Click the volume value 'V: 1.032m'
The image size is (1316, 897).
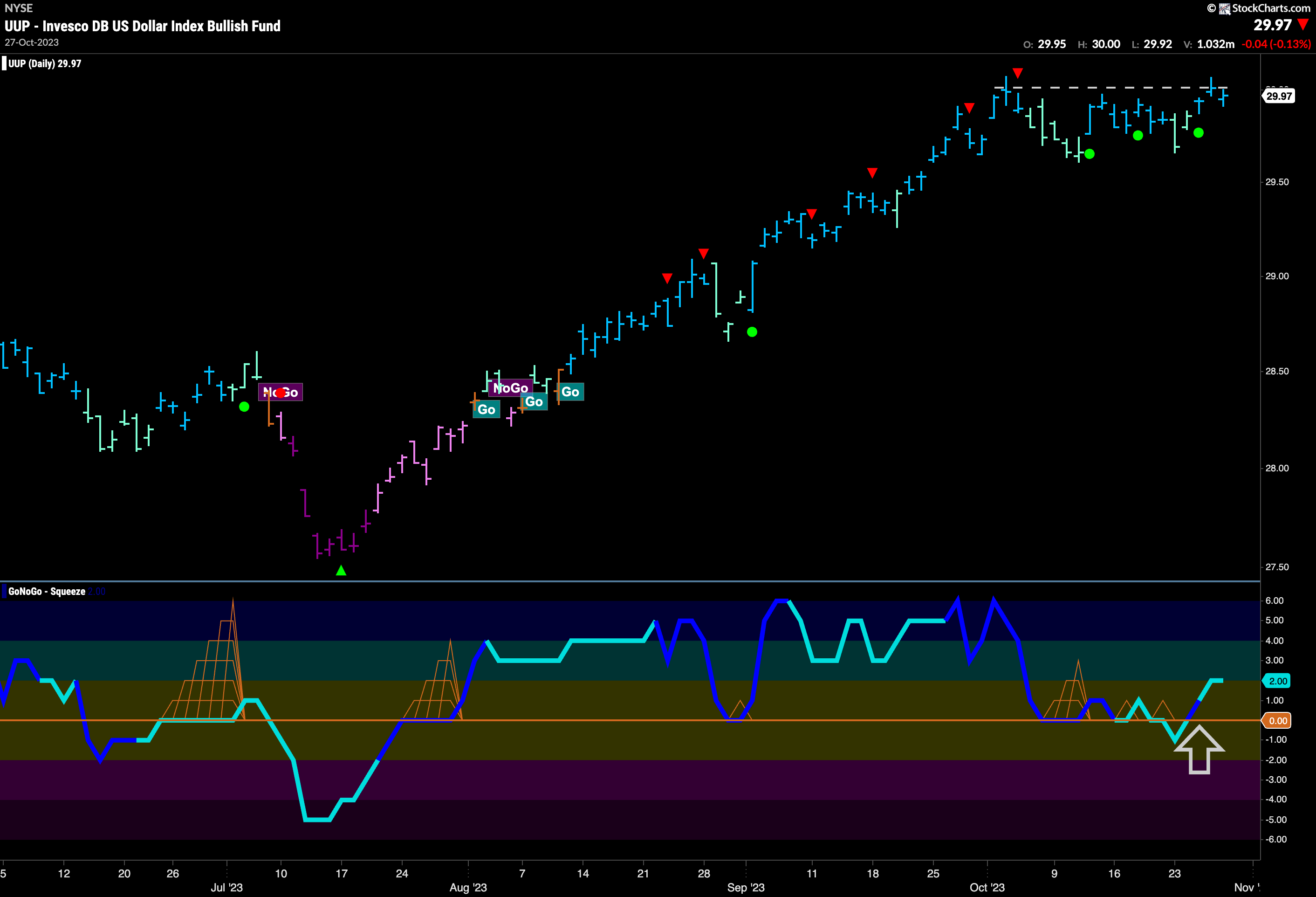click(x=1209, y=44)
